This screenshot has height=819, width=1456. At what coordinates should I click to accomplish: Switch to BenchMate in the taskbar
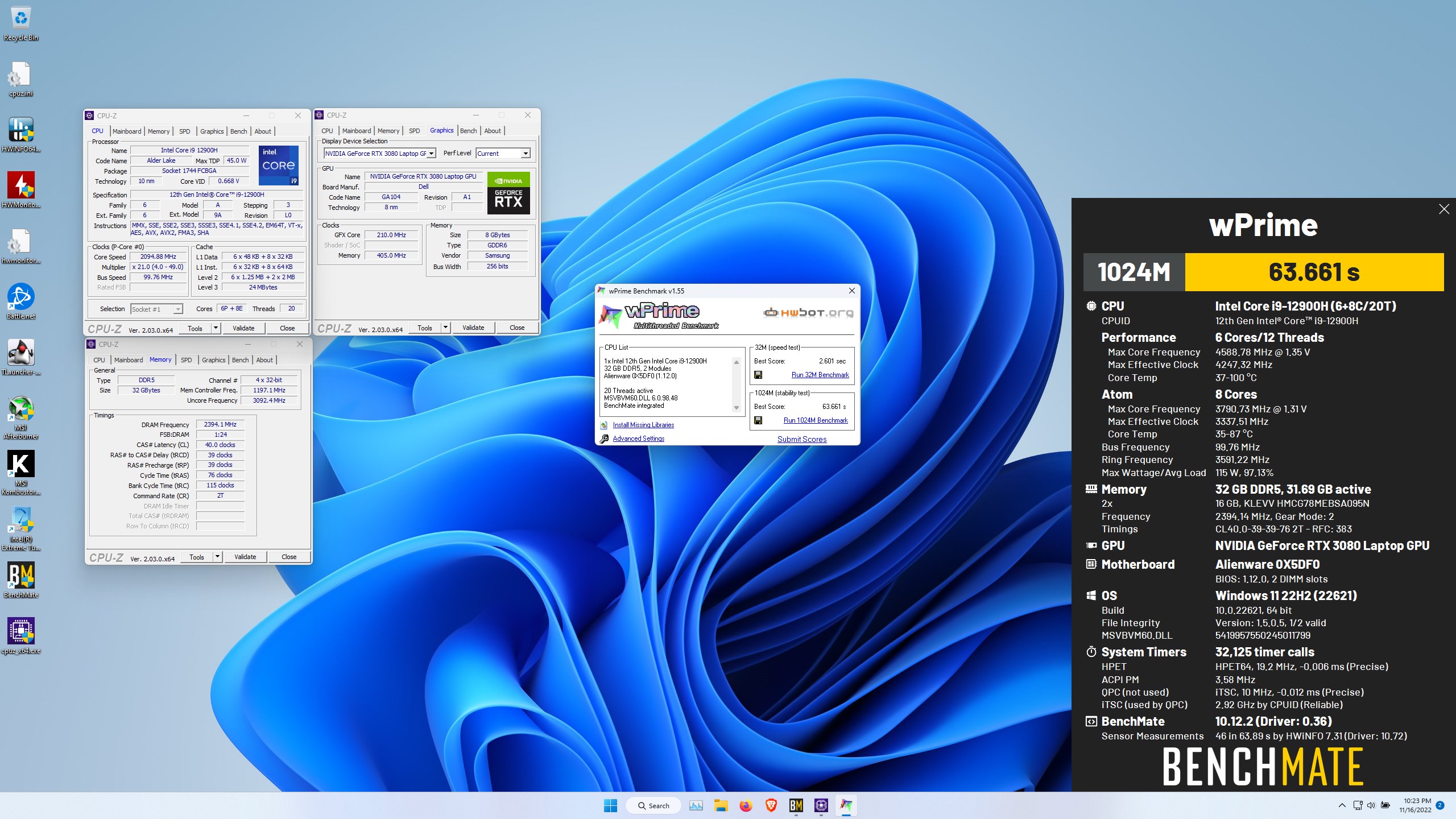pyautogui.click(x=796, y=805)
